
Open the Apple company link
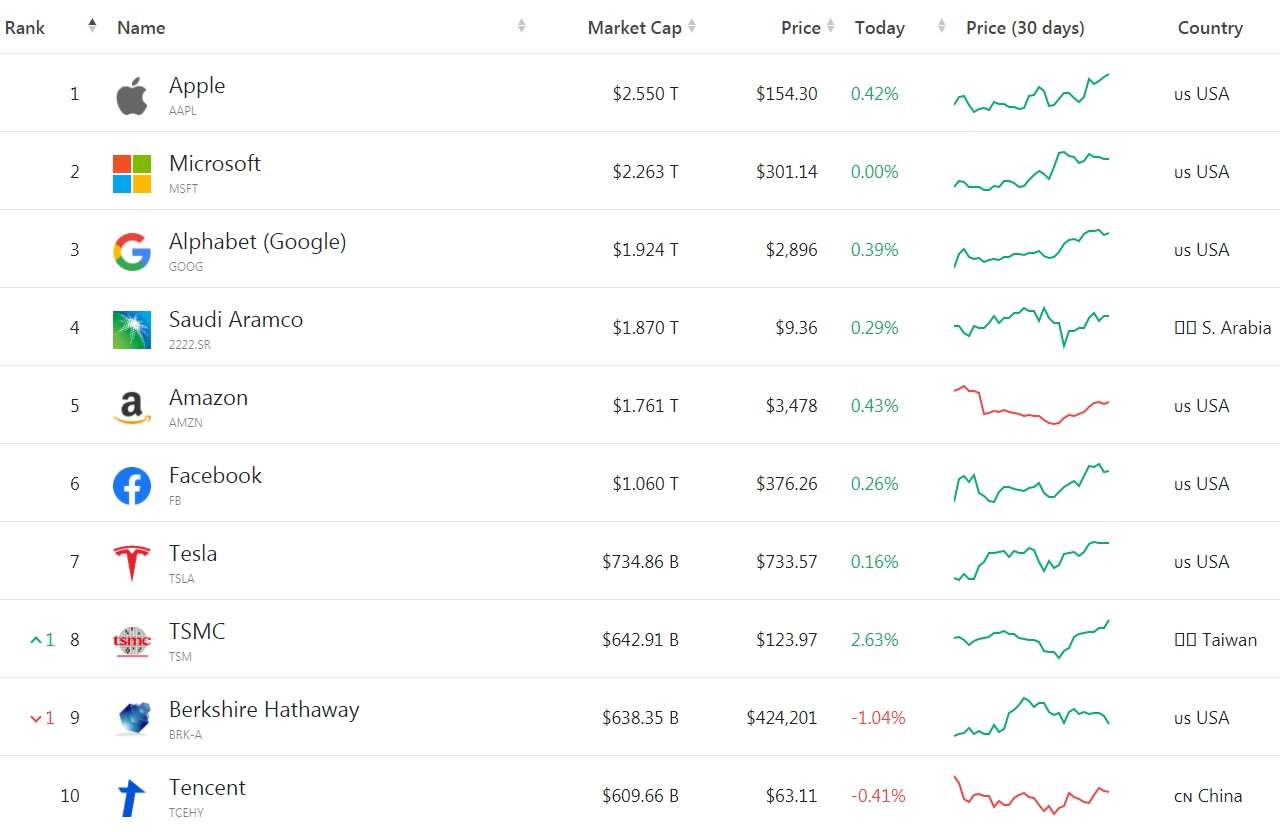(x=197, y=86)
